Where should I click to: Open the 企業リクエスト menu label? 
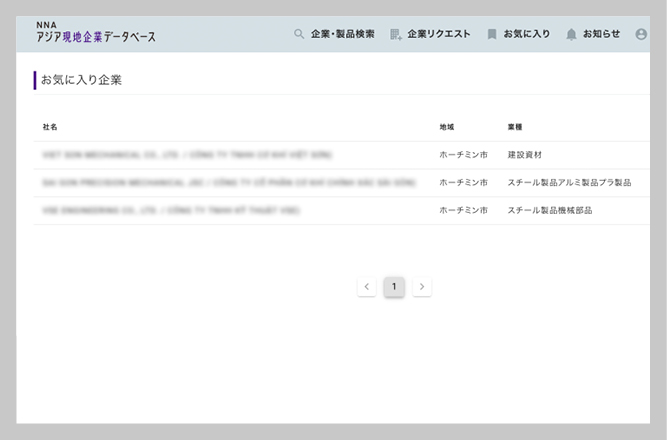pyautogui.click(x=438, y=34)
